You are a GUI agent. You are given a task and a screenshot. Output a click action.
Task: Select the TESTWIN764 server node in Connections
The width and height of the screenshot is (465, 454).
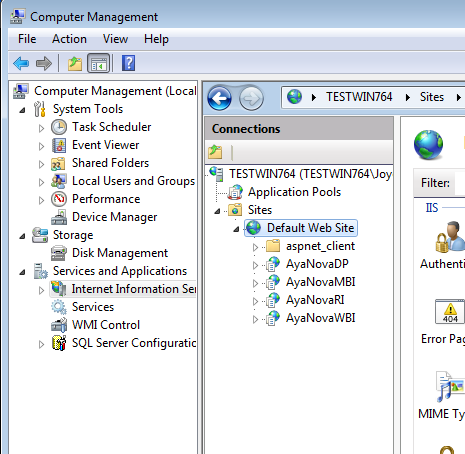(x=311, y=174)
